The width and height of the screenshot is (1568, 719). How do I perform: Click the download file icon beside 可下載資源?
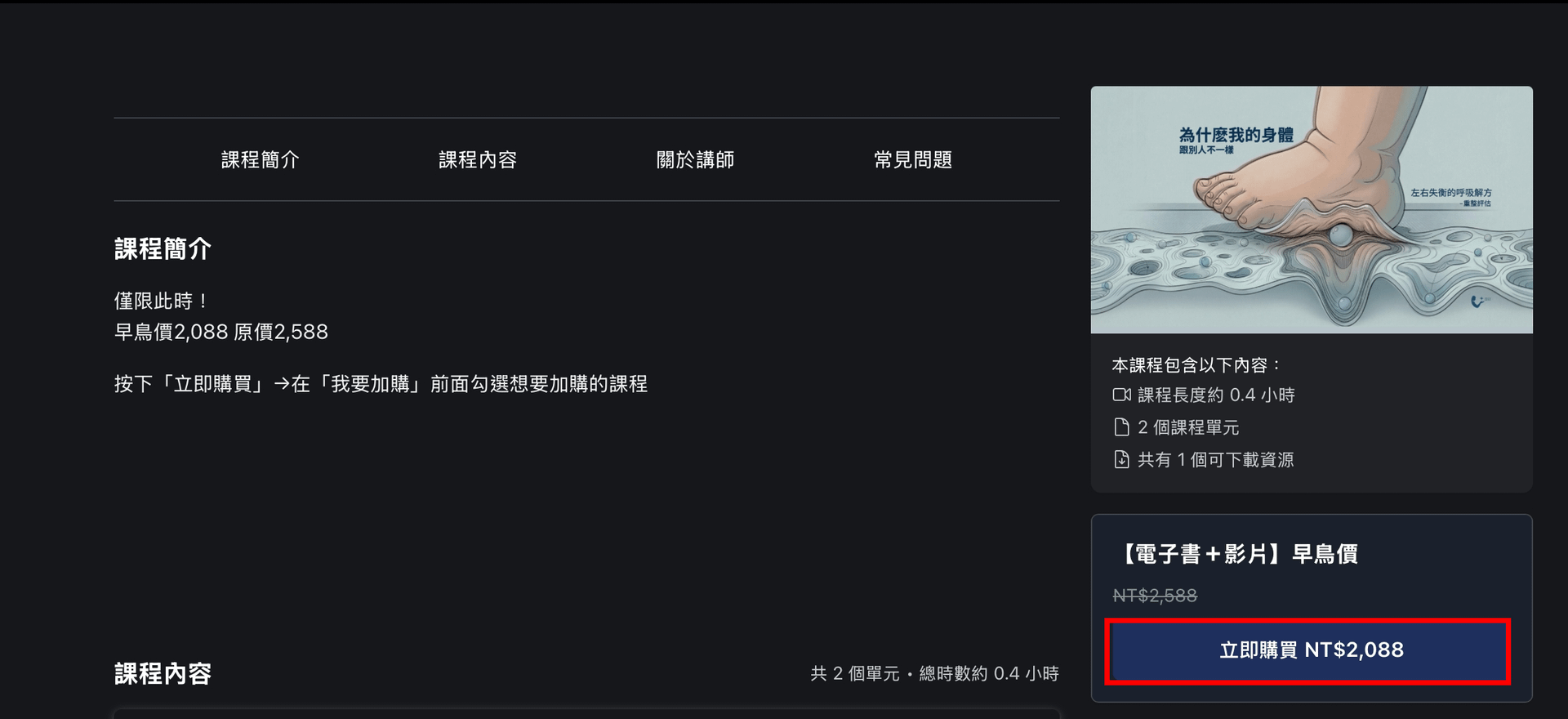pyautogui.click(x=1122, y=459)
